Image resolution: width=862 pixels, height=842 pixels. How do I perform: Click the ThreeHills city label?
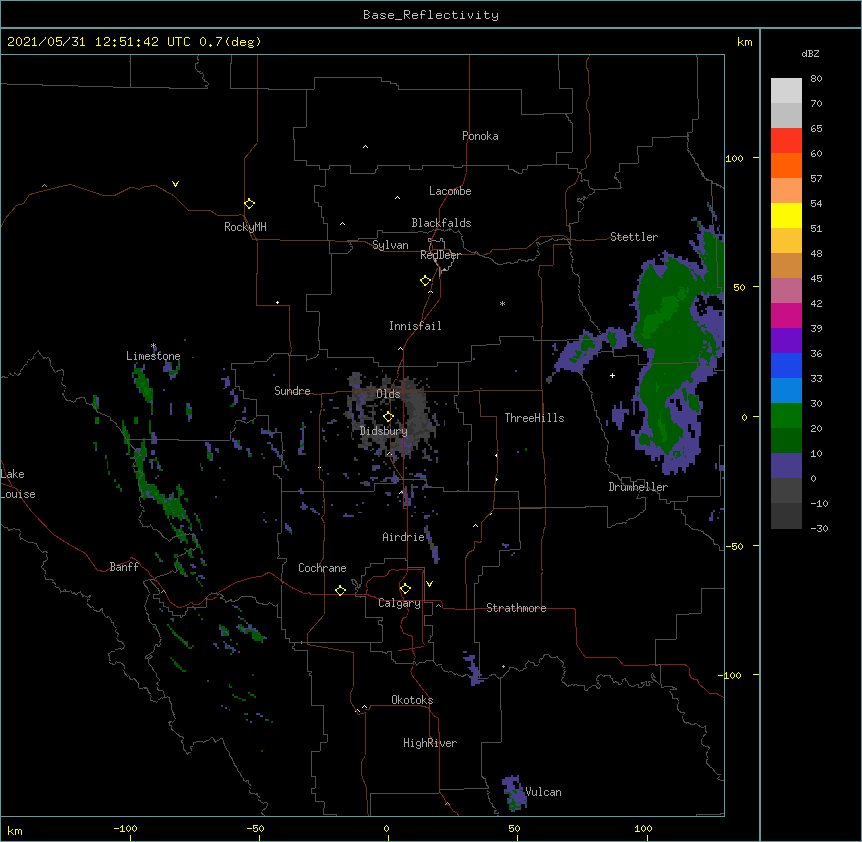pyautogui.click(x=534, y=418)
